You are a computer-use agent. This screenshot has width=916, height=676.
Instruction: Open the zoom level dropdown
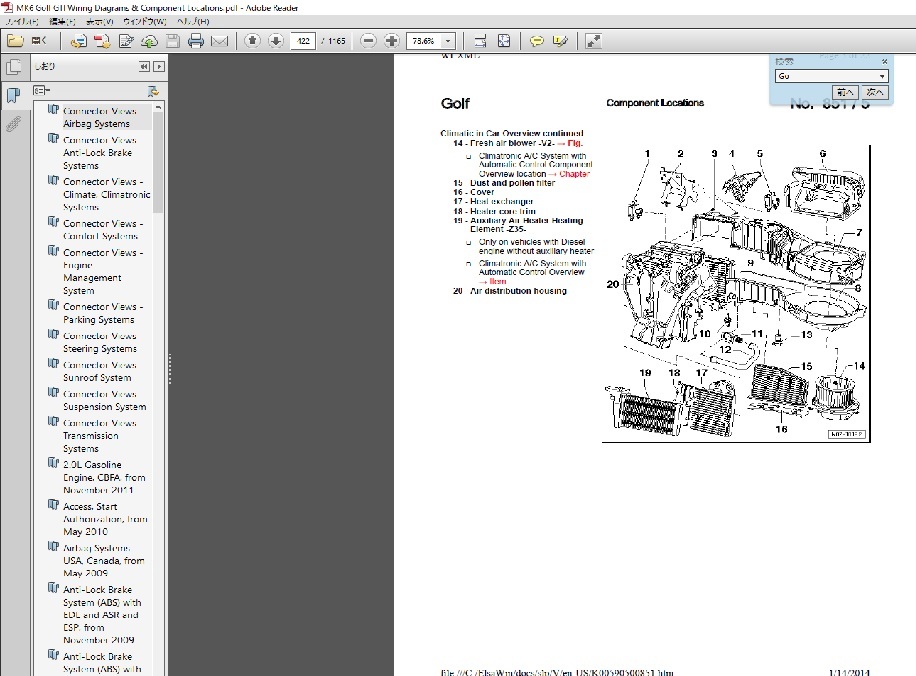coord(448,41)
